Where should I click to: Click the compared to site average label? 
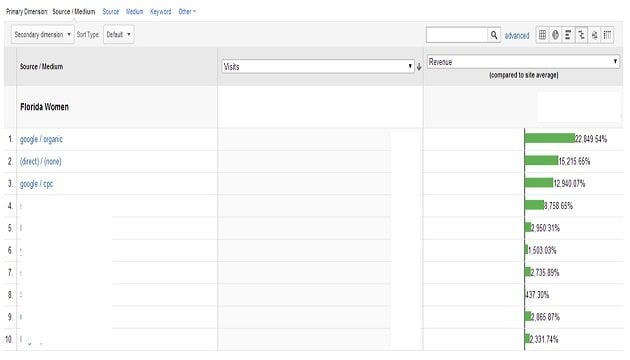pyautogui.click(x=524, y=75)
